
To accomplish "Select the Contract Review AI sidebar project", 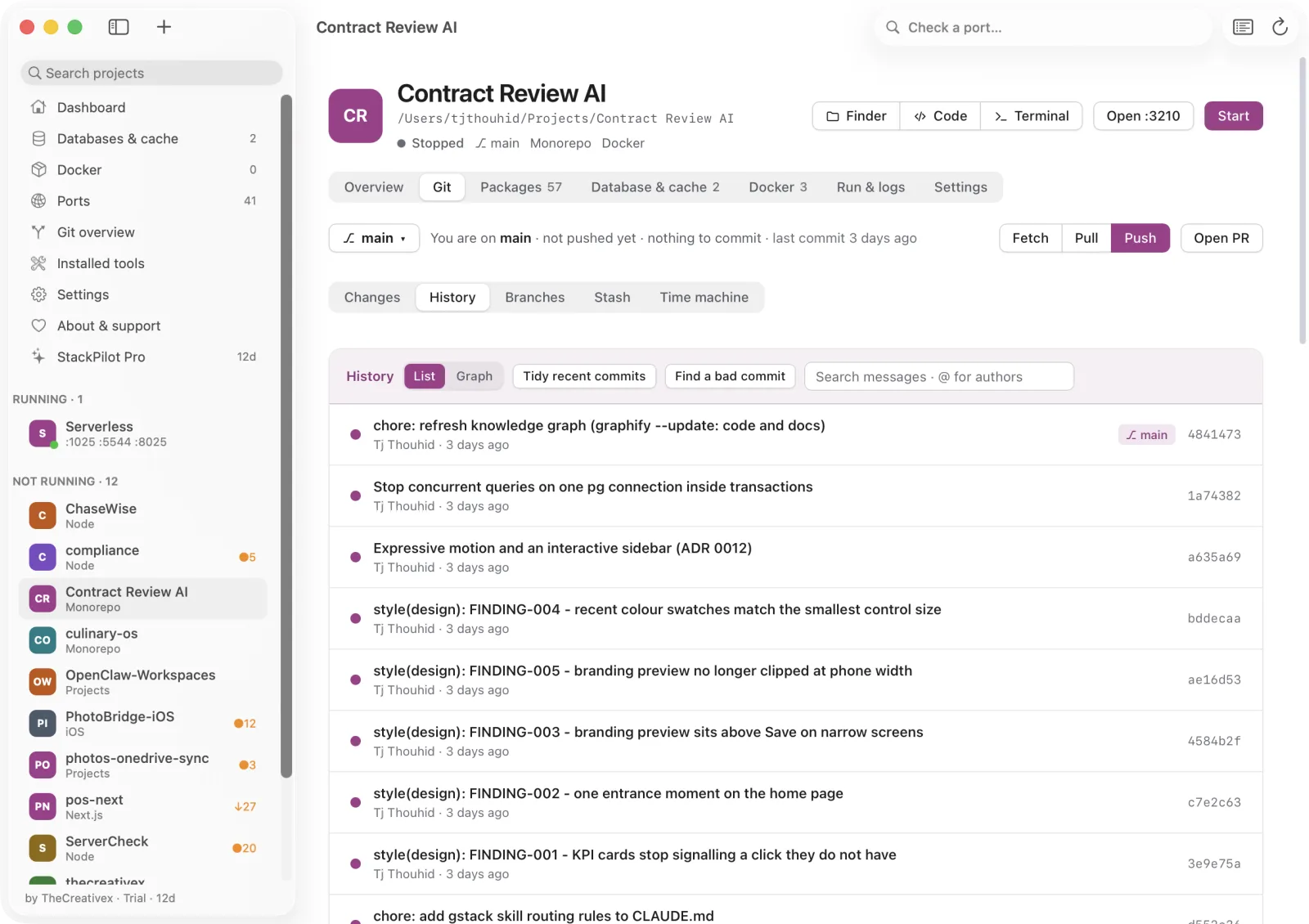I will pos(143,599).
